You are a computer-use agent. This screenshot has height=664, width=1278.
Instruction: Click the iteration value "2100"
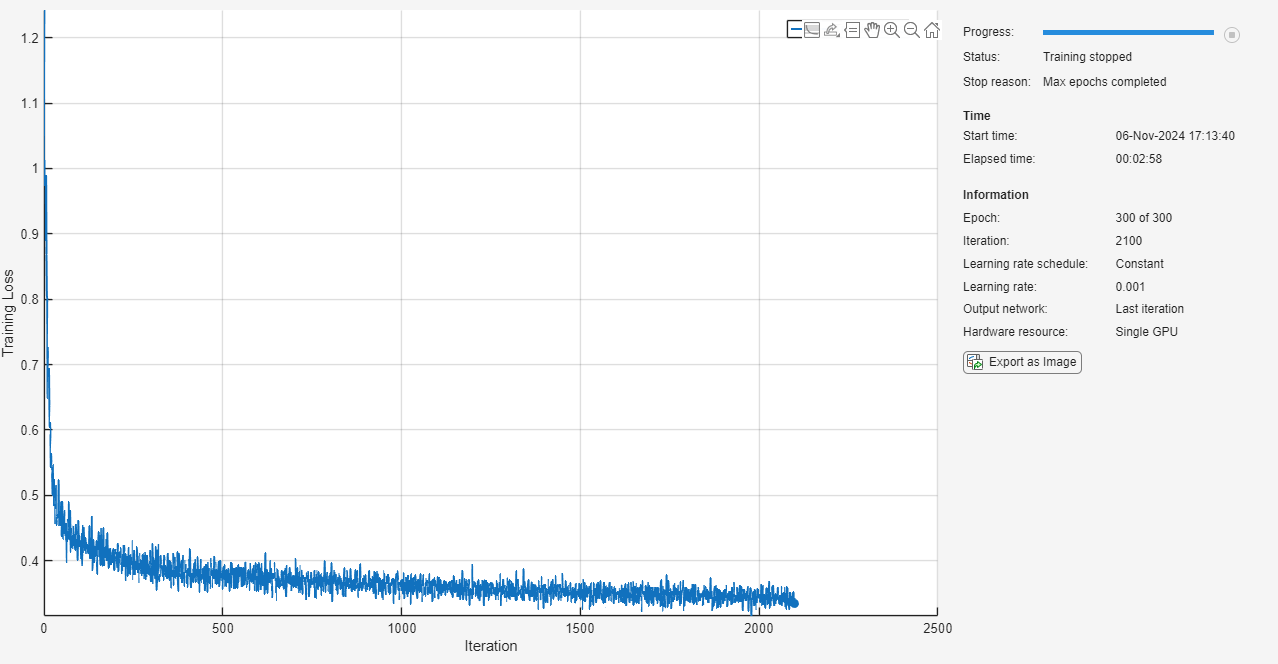pos(1129,241)
